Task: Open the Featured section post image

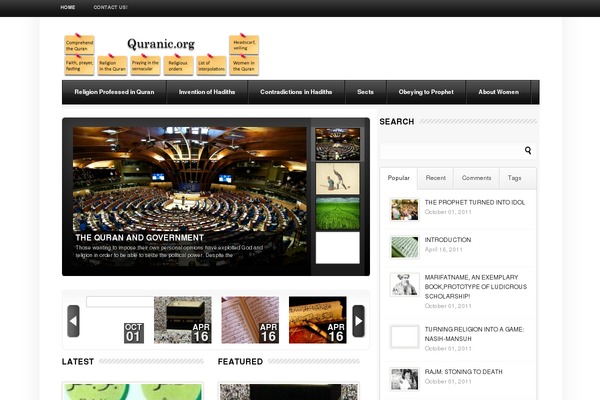Action: point(289,392)
